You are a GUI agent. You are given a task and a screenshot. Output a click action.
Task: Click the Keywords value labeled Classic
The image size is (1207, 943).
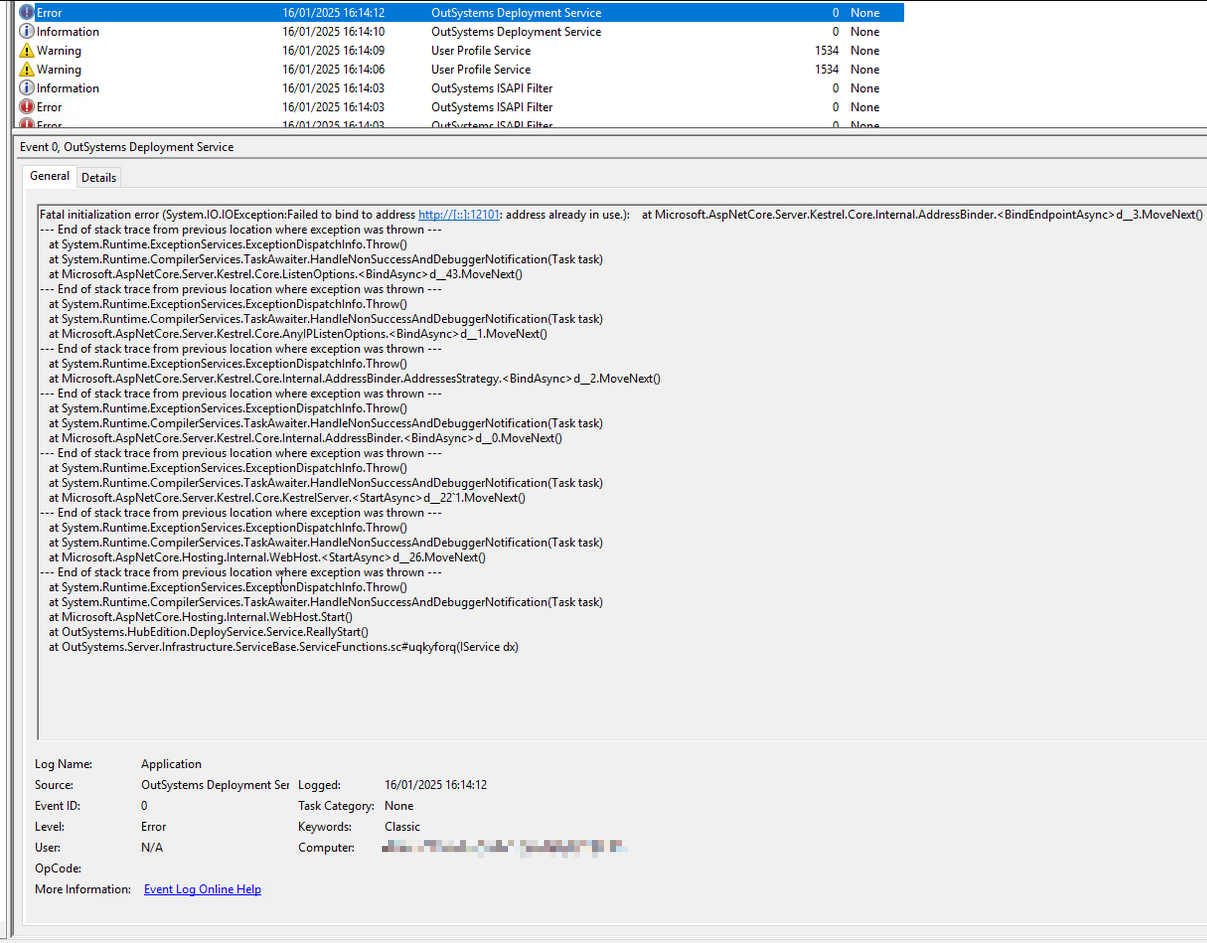(402, 827)
